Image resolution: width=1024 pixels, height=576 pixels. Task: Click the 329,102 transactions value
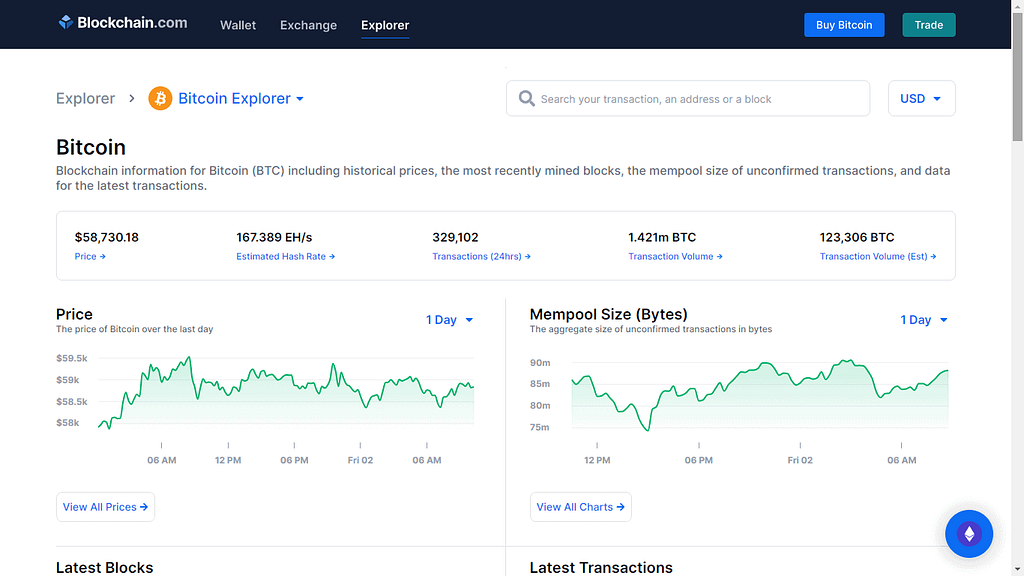[x=455, y=237]
